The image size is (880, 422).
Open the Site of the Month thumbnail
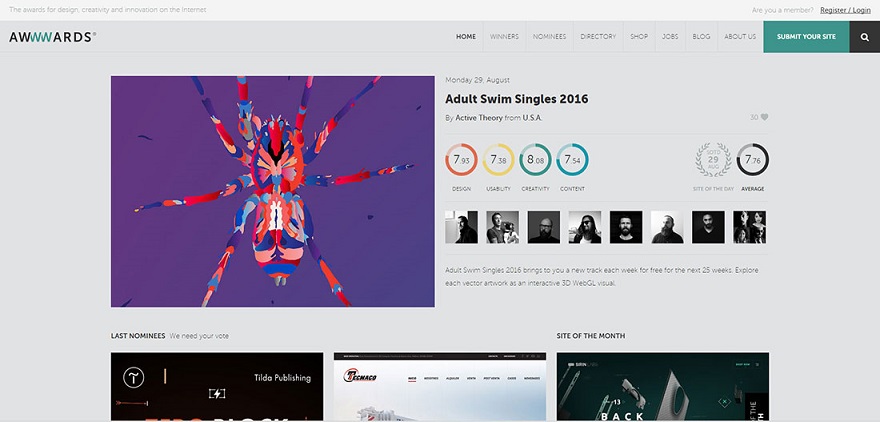tap(663, 387)
